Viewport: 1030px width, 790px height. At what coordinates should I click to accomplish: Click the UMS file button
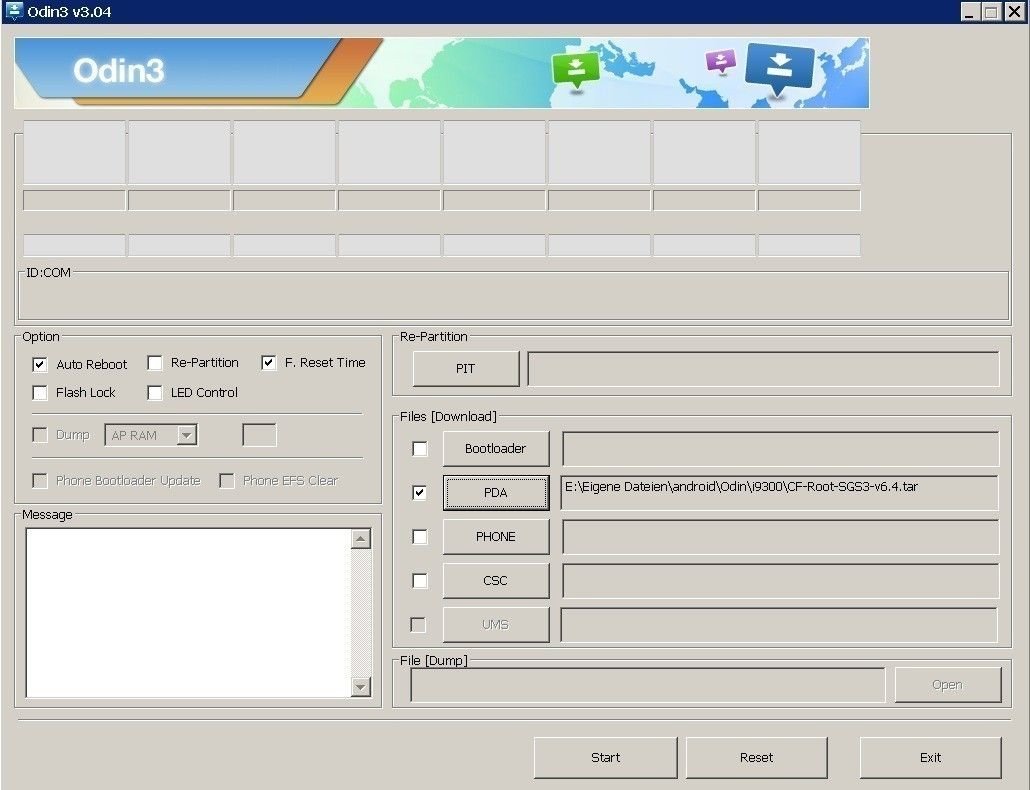496,625
